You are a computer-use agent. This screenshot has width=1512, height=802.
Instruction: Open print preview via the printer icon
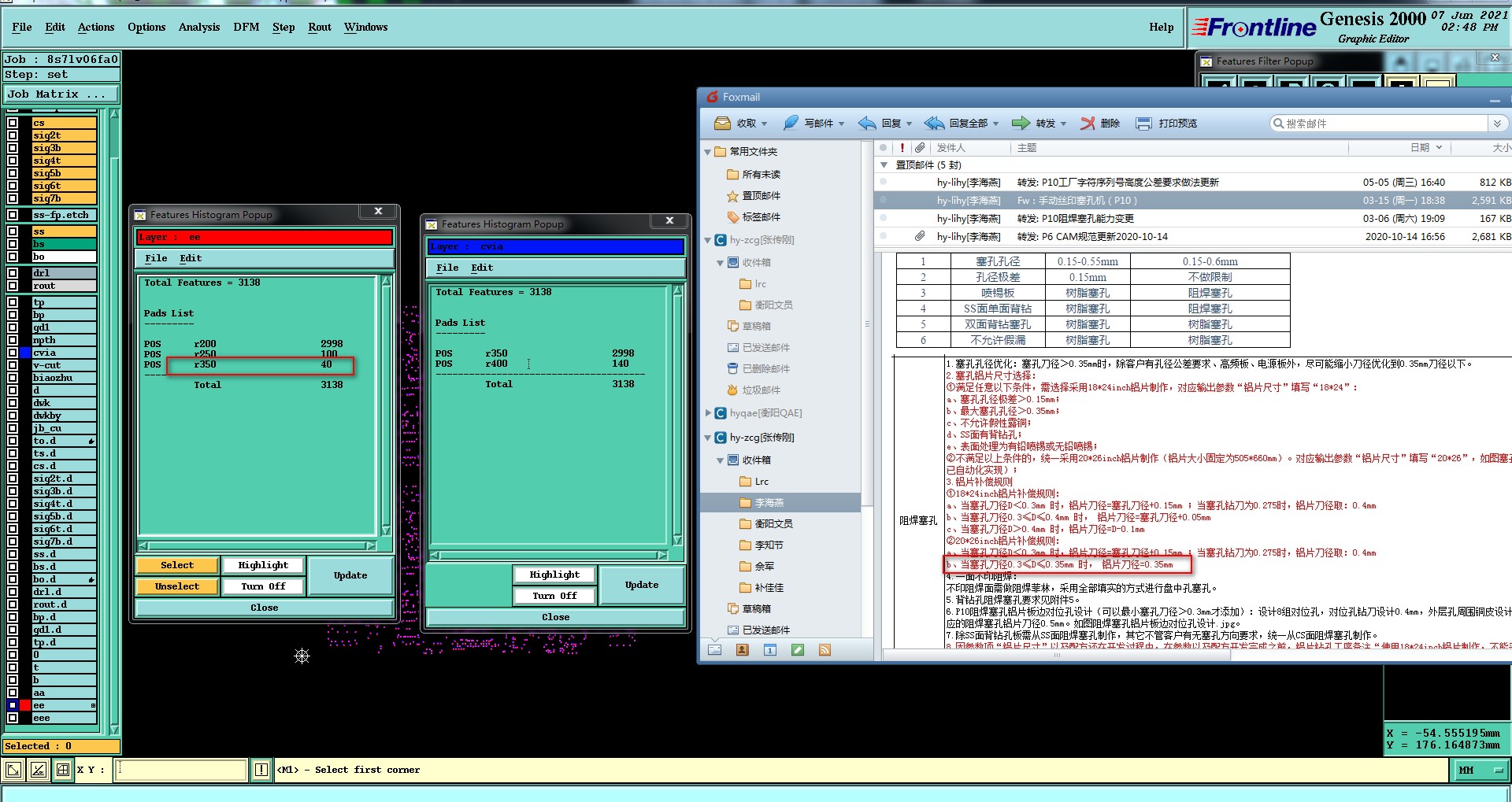pyautogui.click(x=1143, y=124)
